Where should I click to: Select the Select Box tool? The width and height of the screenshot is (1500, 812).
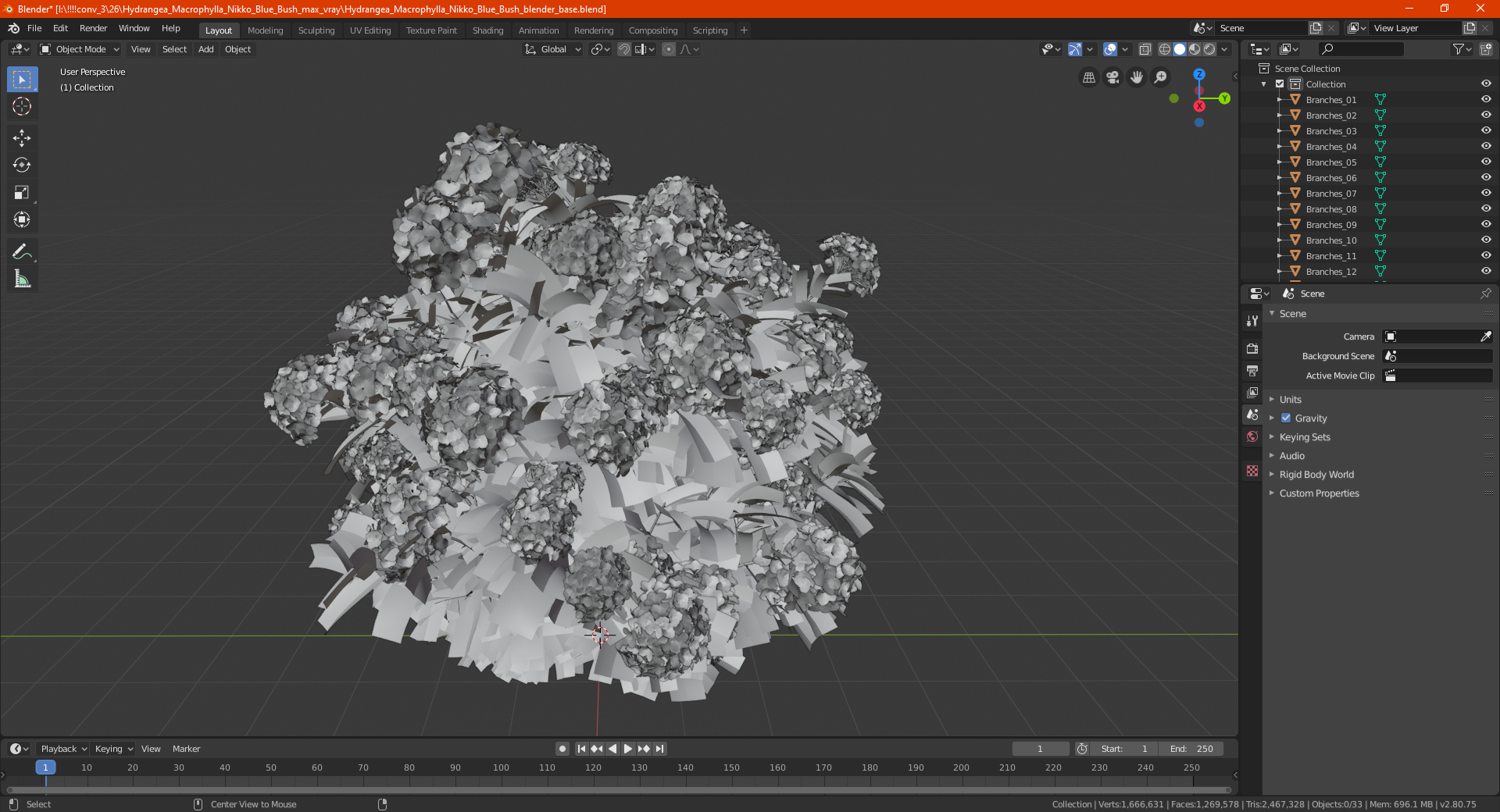(x=22, y=80)
